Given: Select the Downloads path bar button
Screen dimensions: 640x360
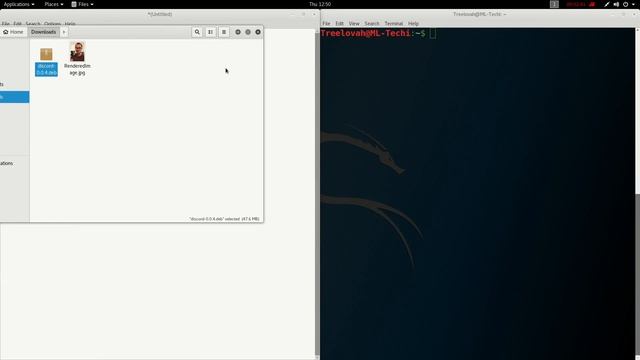Looking at the screenshot, I should point(43,32).
